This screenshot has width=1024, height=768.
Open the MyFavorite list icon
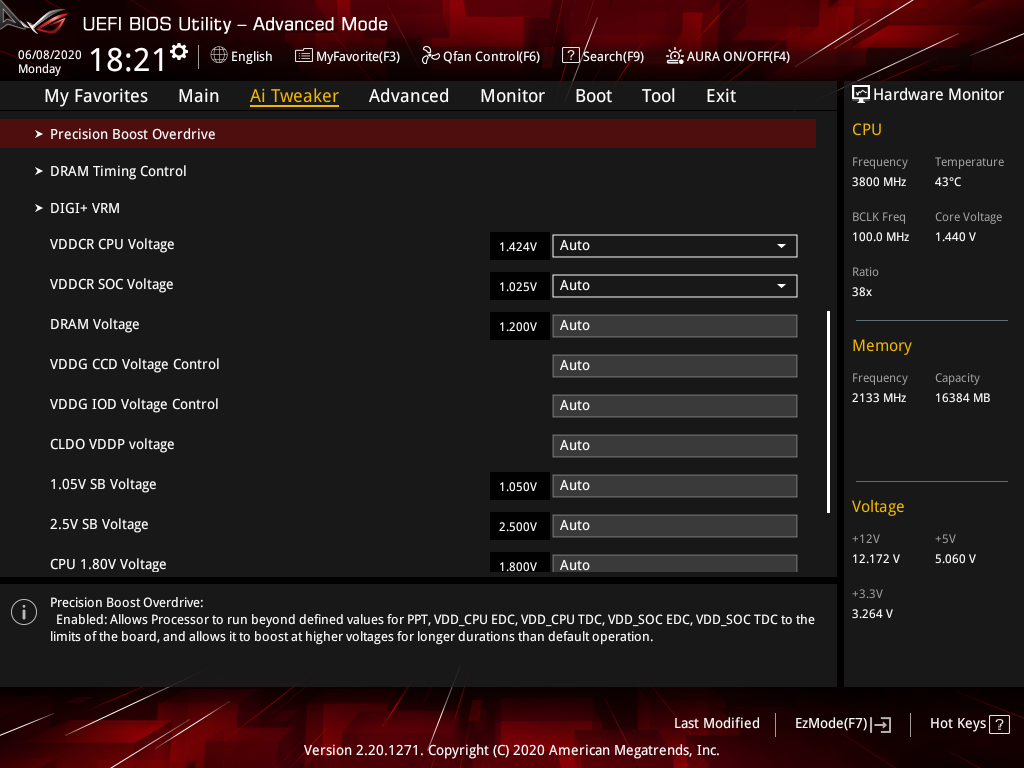pyautogui.click(x=303, y=56)
